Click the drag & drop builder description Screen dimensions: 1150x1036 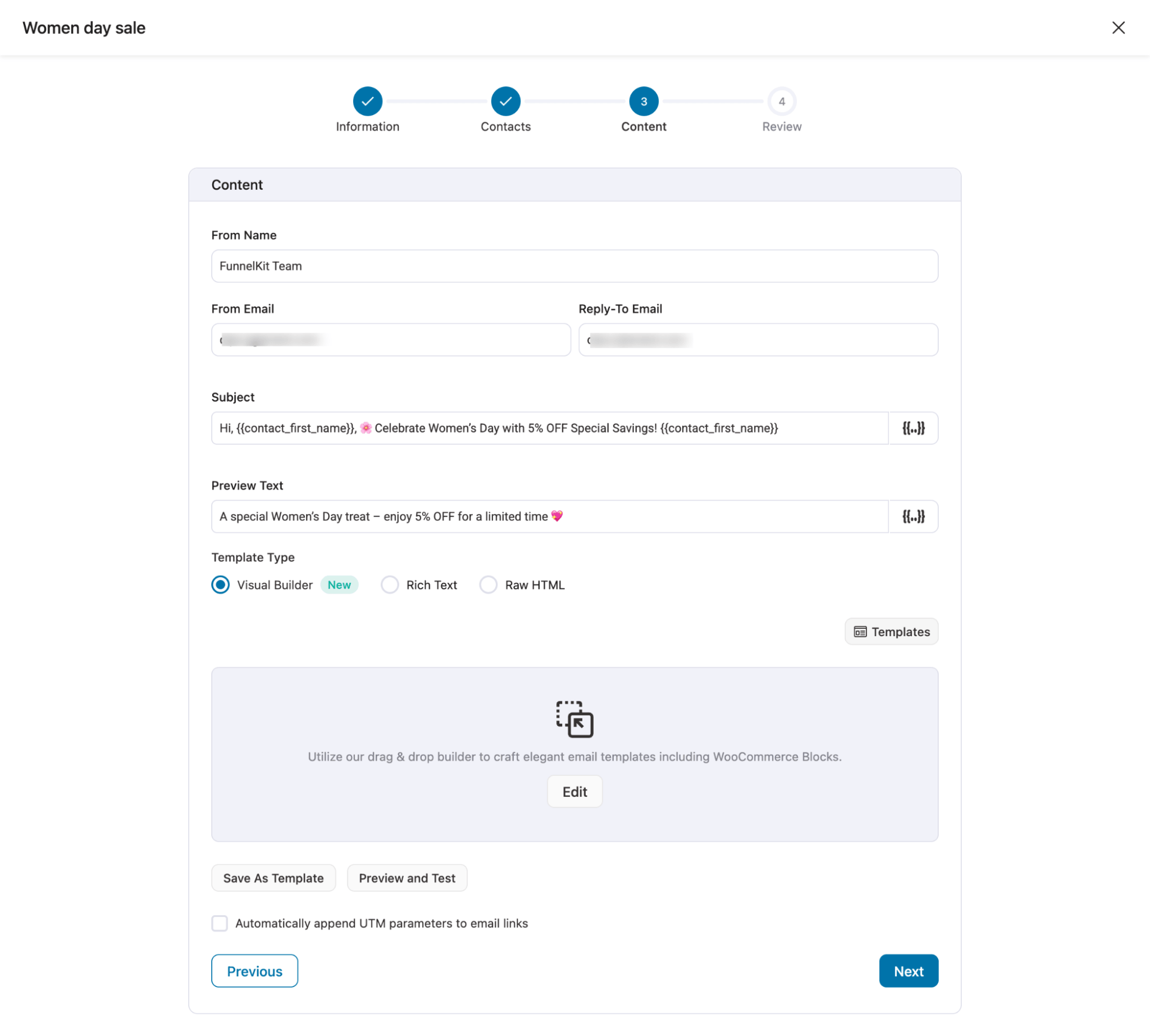(x=575, y=756)
